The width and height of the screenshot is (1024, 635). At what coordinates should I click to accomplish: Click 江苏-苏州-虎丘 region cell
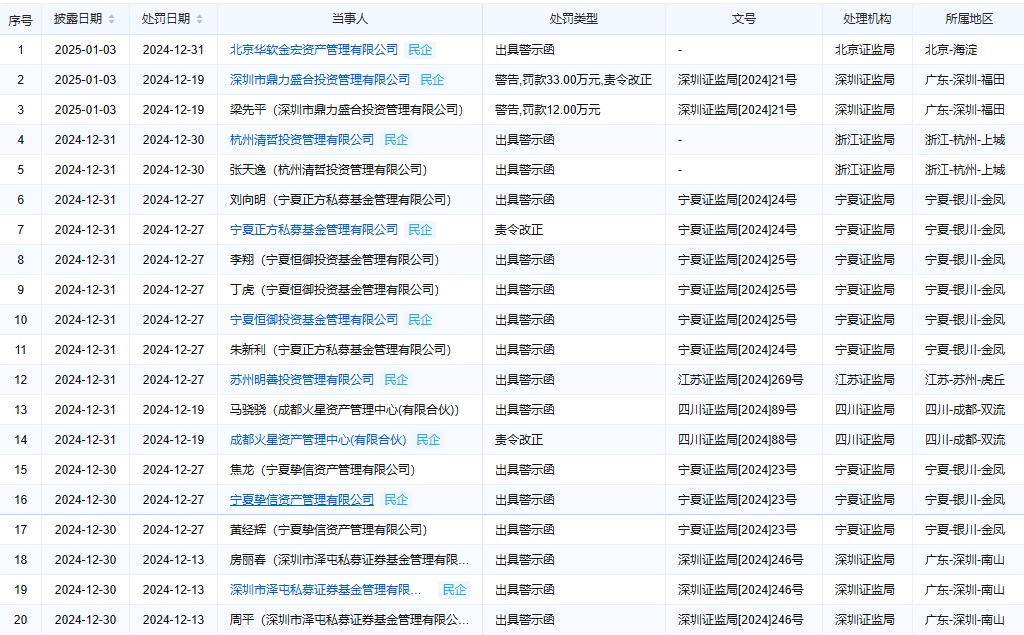click(x=968, y=380)
